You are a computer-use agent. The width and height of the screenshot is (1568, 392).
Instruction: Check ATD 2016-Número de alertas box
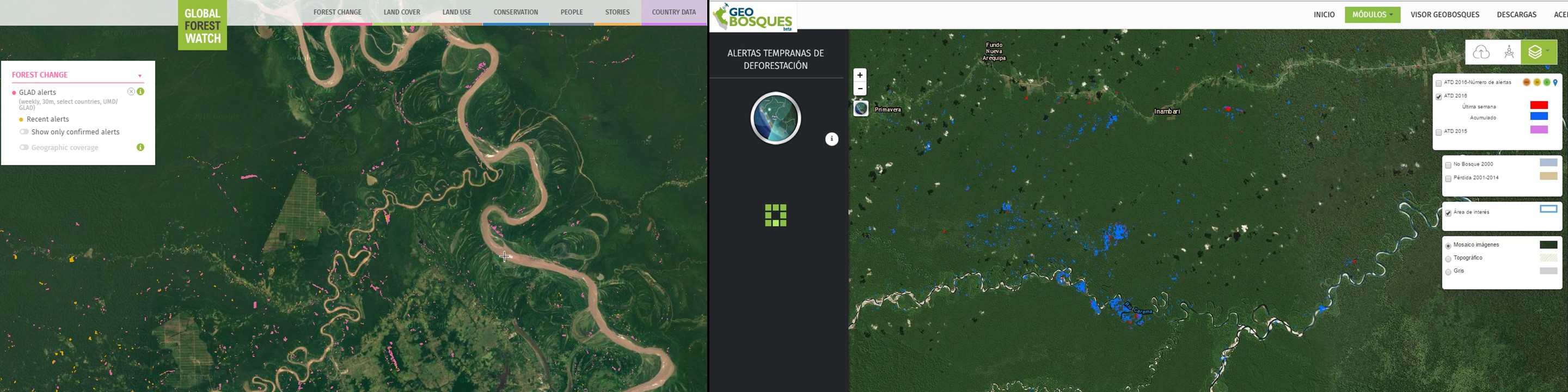[x=1438, y=83]
